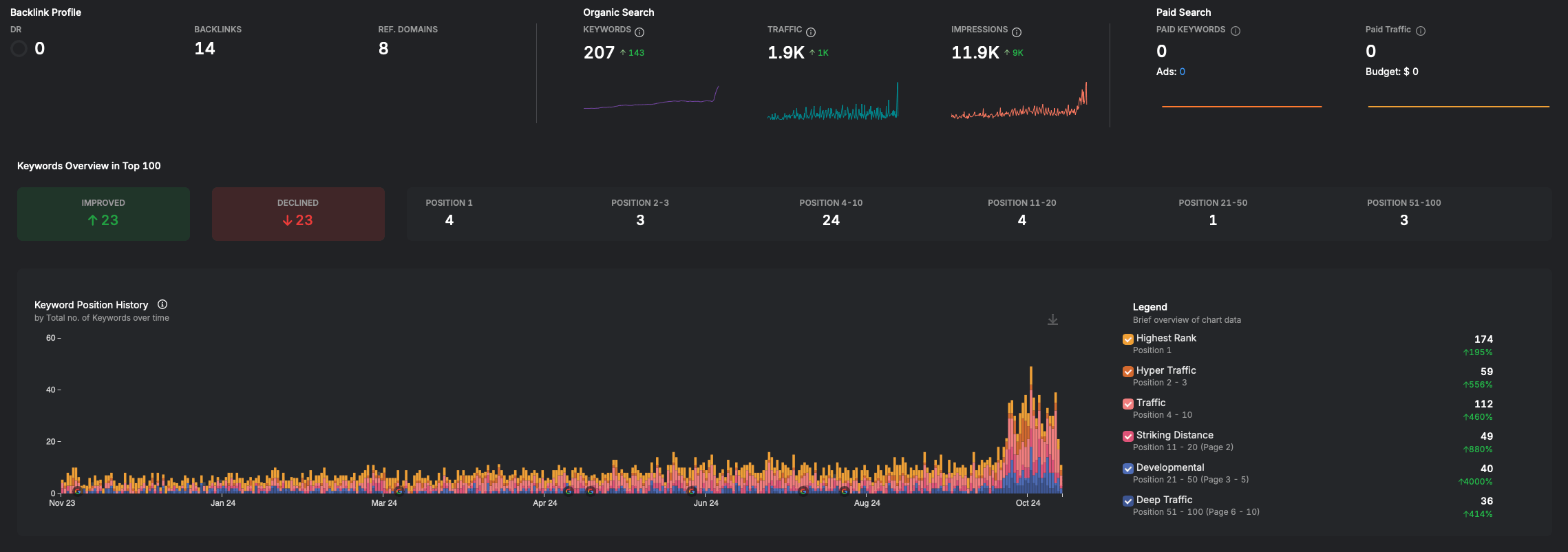Click the Traffic info icon

(811, 32)
